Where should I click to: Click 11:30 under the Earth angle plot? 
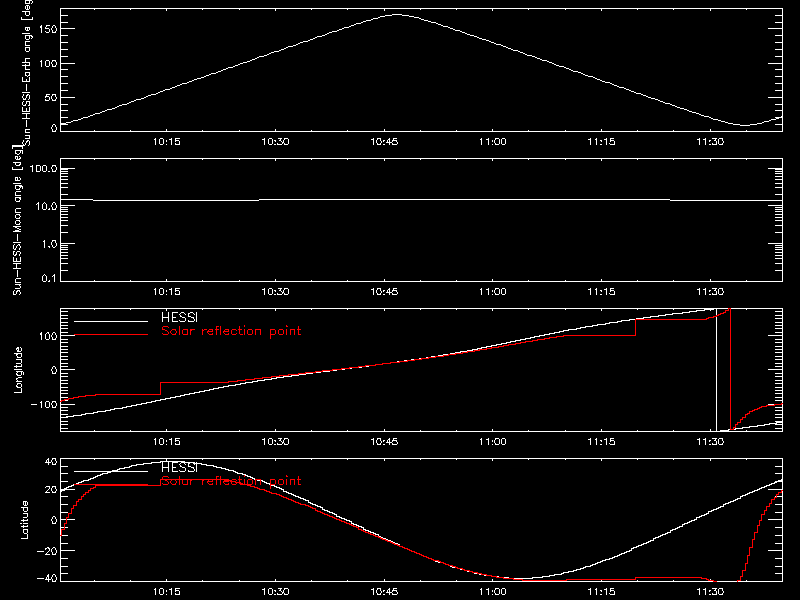click(710, 142)
